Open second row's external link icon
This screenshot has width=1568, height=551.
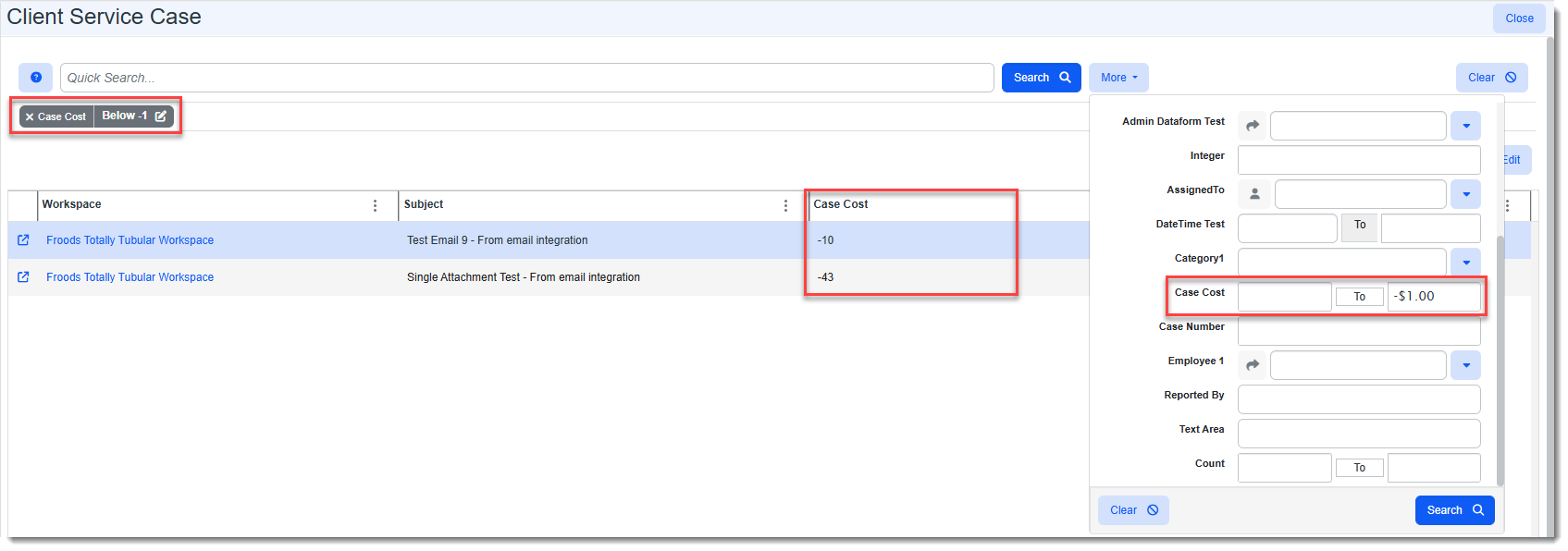pos(23,277)
